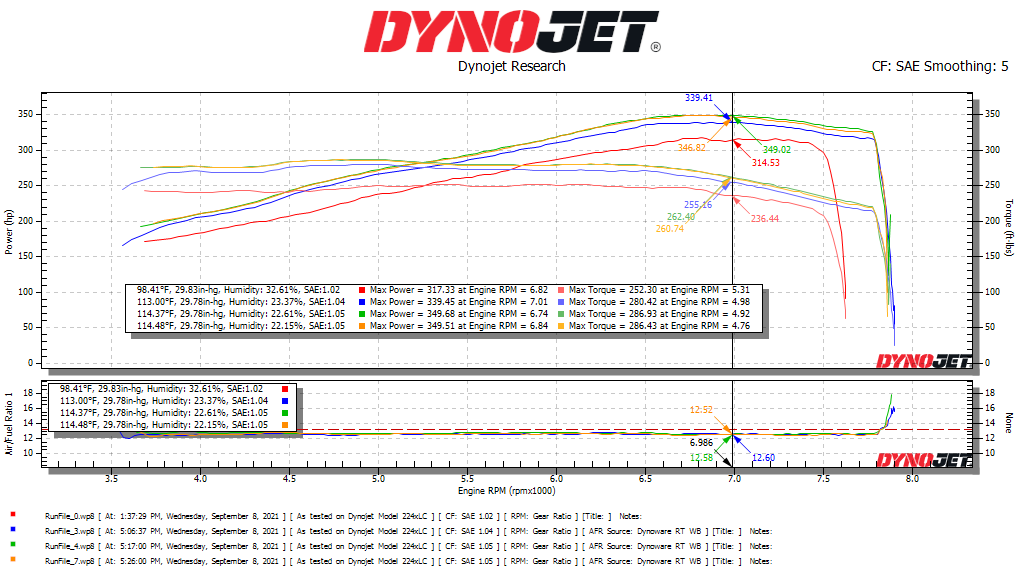Select the 236.44 torque data label
The width and height of the screenshot is (1024, 576).
[765, 218]
